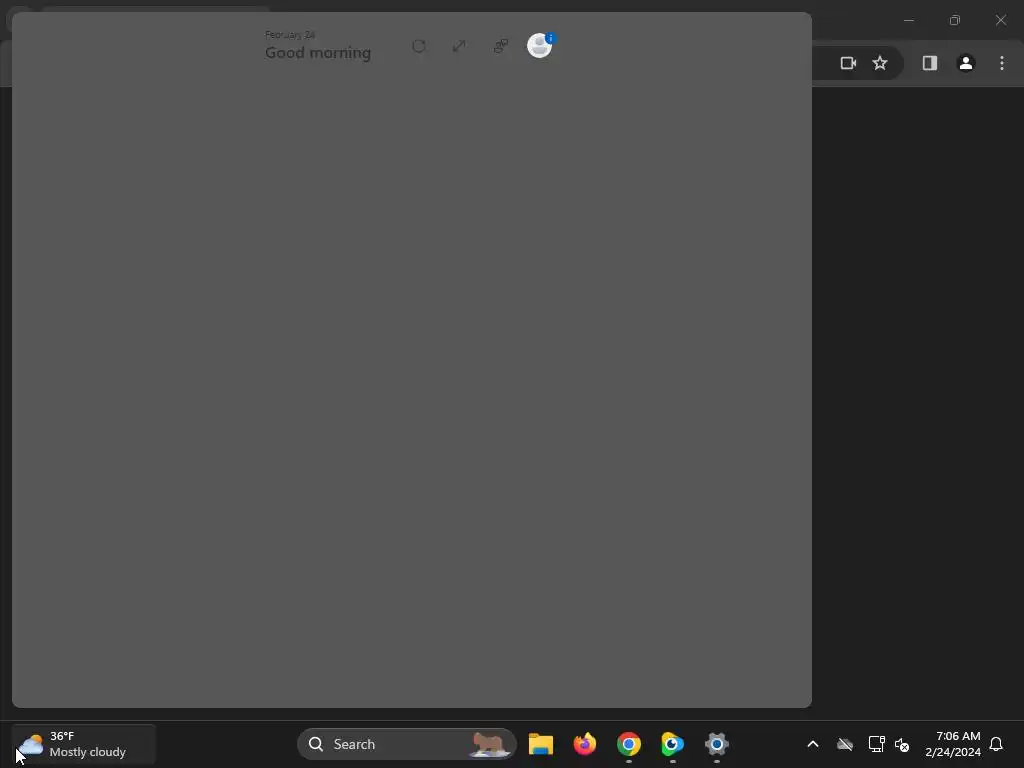Click the muted volume tray icon
Viewport: 1024px width, 768px height.
coord(902,744)
